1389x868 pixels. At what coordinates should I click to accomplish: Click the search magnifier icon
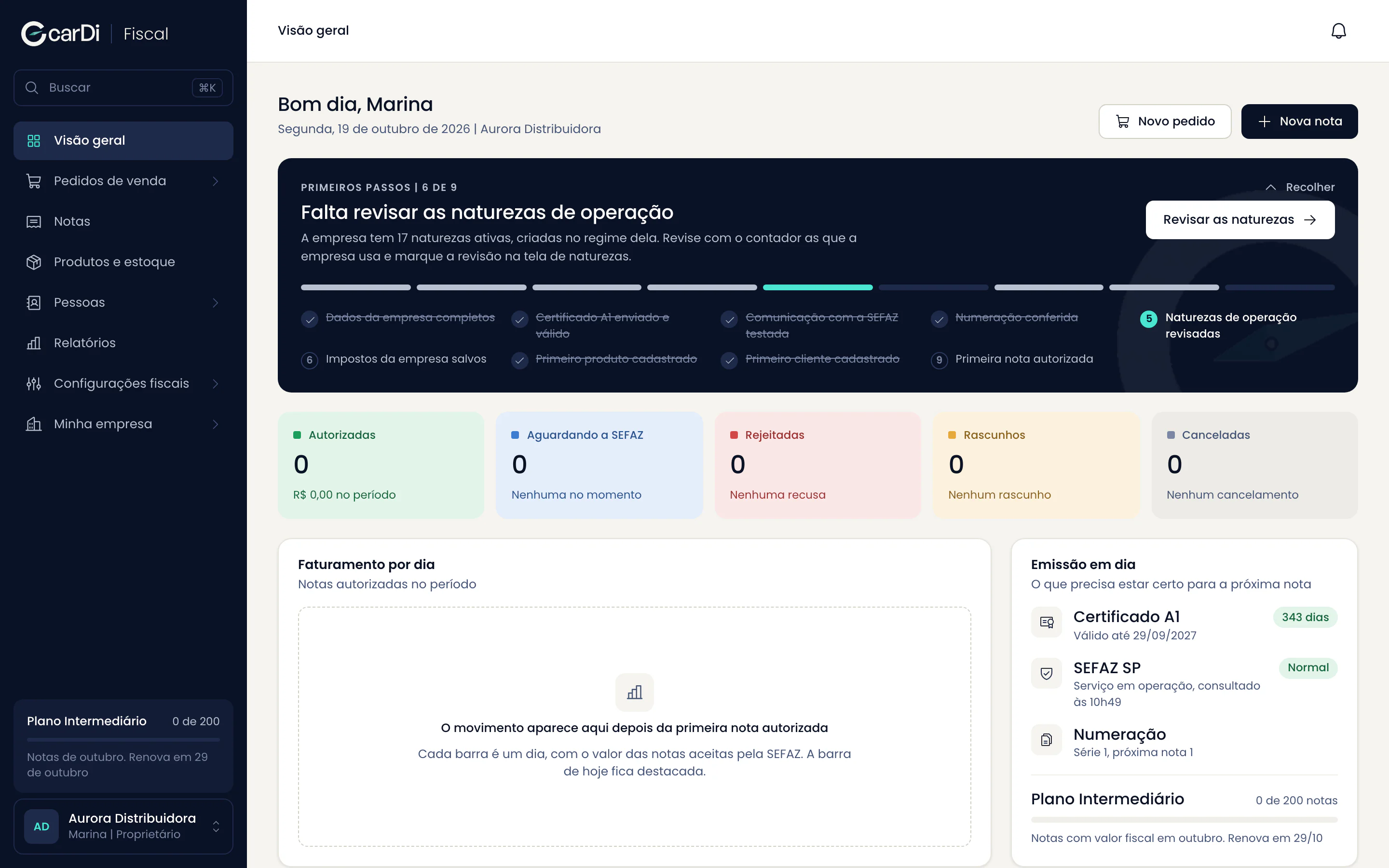(x=32, y=88)
